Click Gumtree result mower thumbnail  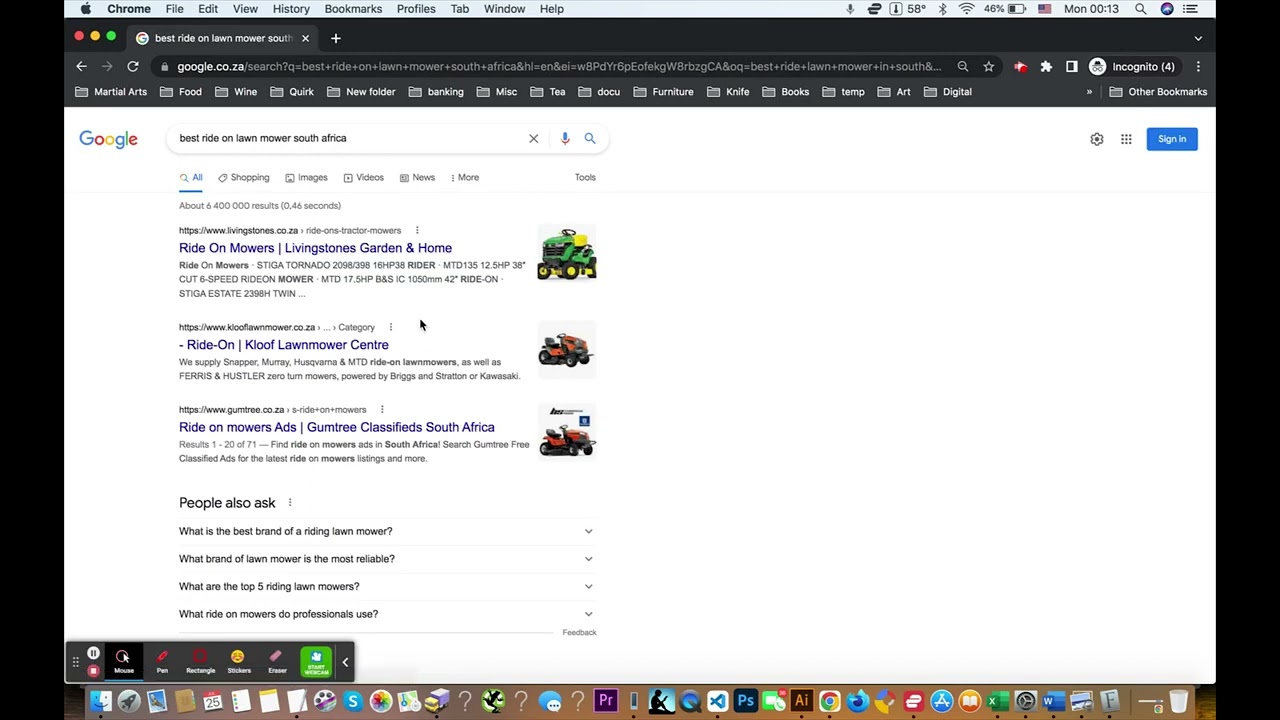click(x=567, y=432)
